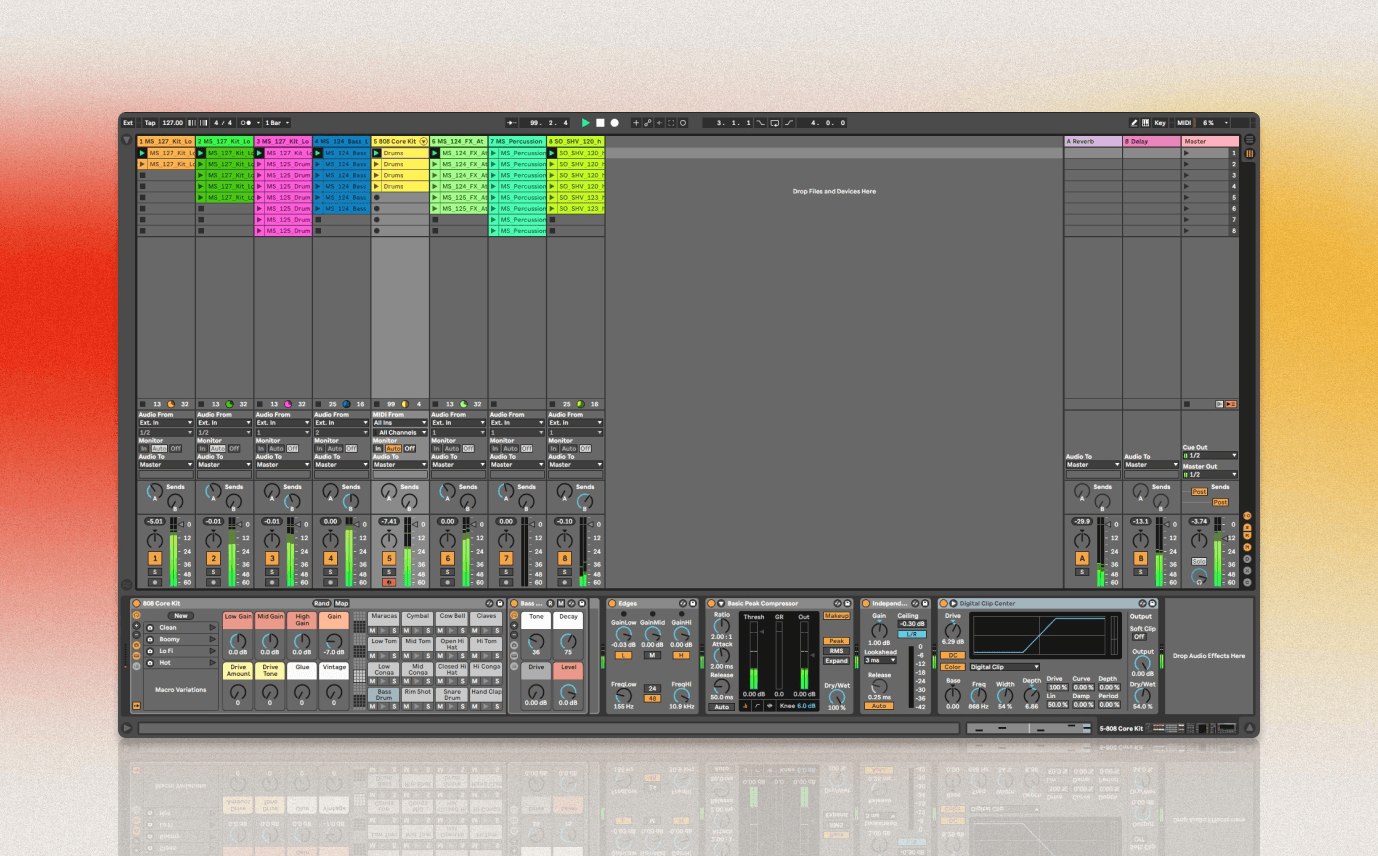Screen dimensions: 1378x856
Task: Open the Lookahead dropdown on the limiter
Action: (x=879, y=661)
